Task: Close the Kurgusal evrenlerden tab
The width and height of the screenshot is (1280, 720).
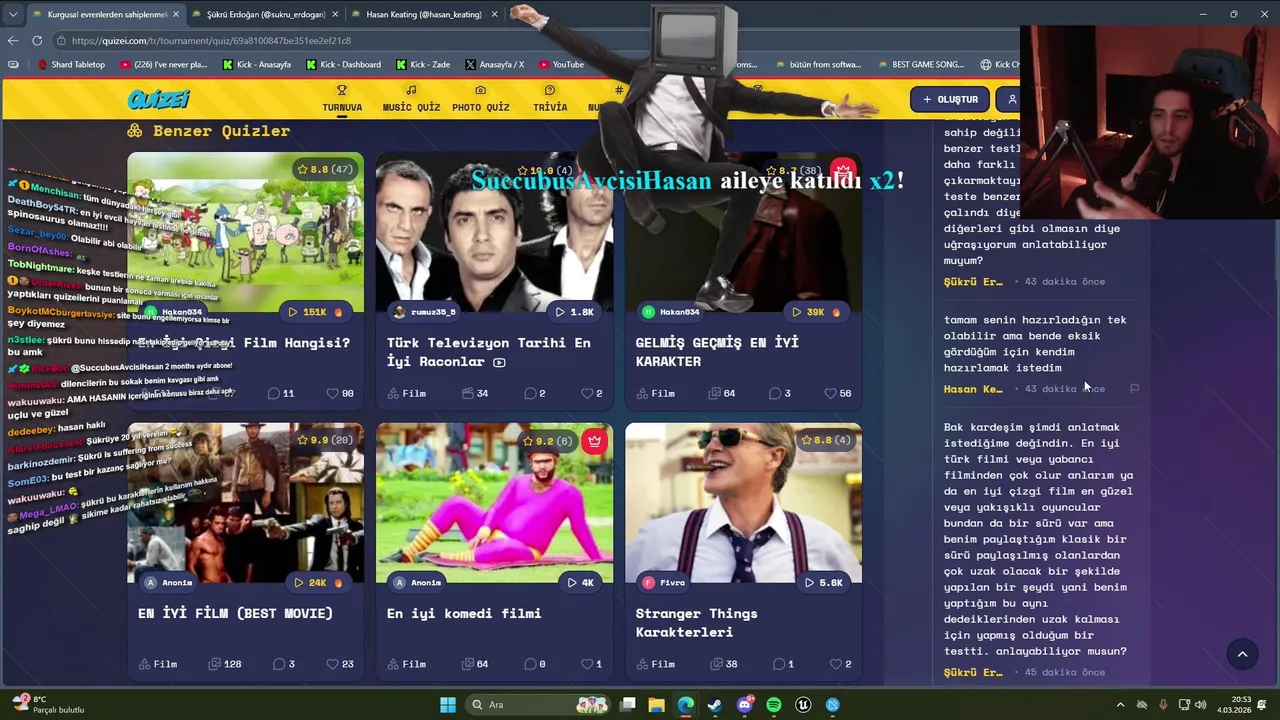Action: coord(176,14)
